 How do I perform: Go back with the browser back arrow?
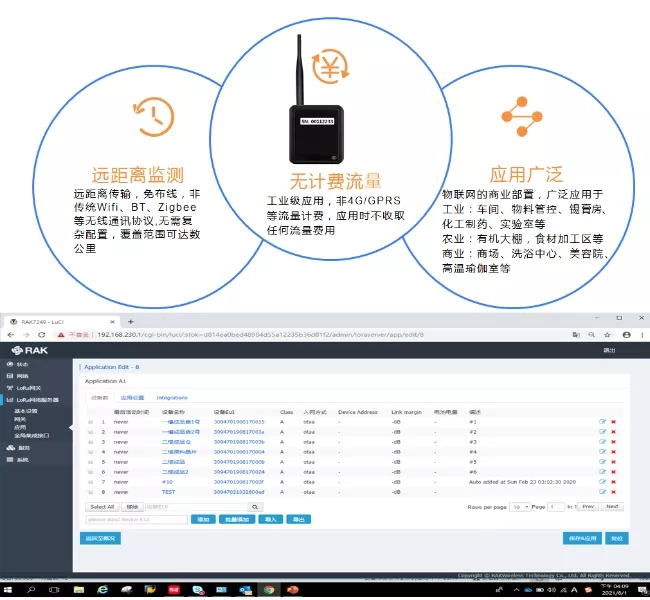(x=11, y=335)
